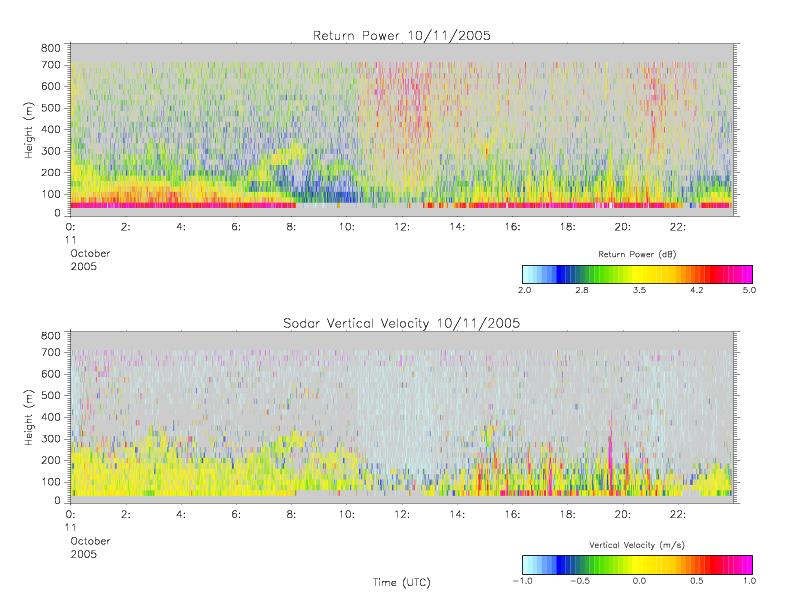Click the "4:" time tick under Vertical Velocity plot
The height and width of the screenshot is (611, 791).
pos(181,515)
